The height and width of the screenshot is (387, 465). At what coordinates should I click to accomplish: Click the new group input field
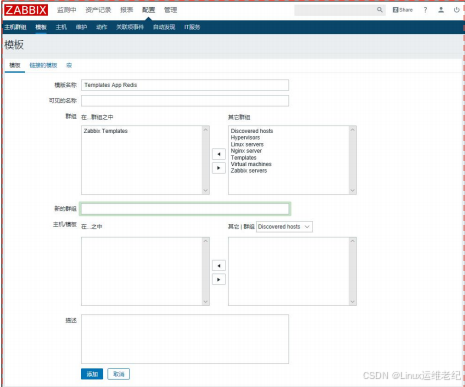click(185, 209)
